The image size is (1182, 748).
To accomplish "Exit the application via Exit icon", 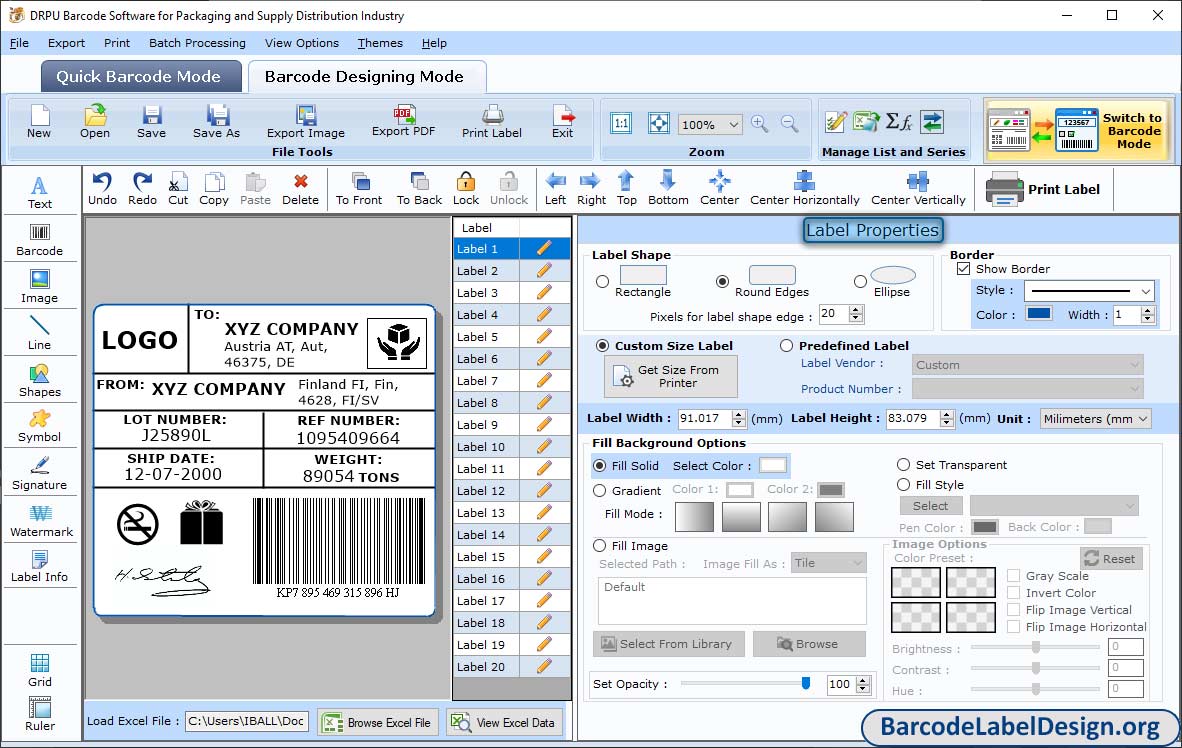I will [562, 122].
